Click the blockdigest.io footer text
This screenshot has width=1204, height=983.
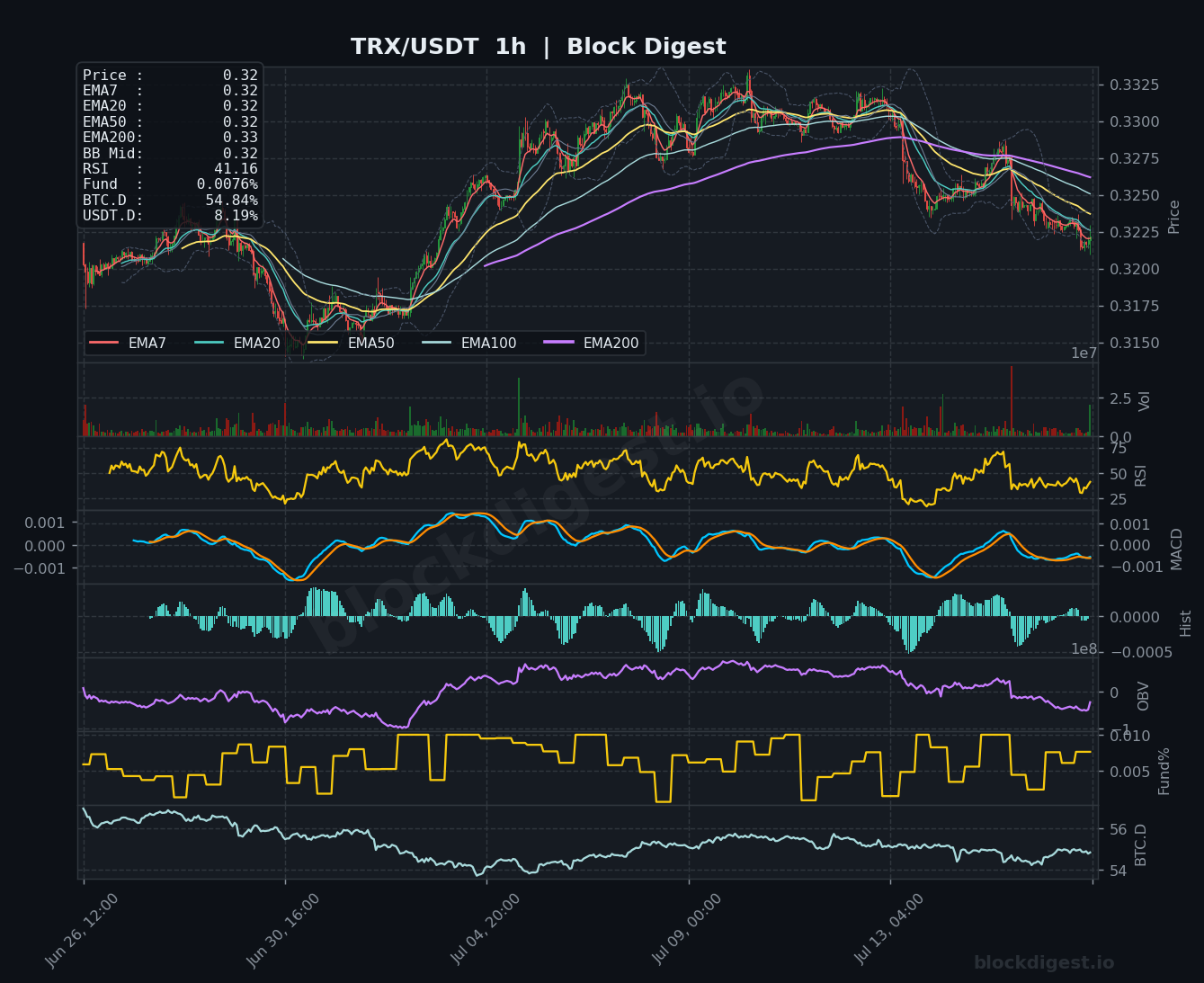(x=1043, y=963)
